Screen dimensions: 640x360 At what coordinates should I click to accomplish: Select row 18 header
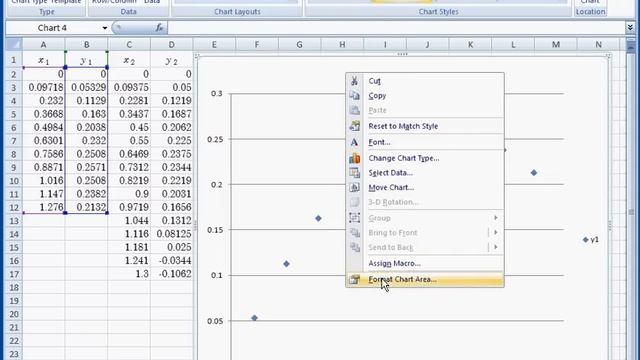point(14,288)
